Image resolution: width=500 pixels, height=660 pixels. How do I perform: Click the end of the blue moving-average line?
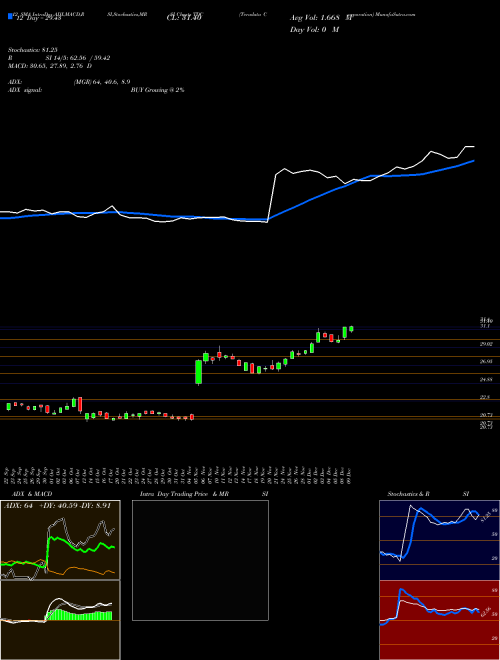point(473,161)
